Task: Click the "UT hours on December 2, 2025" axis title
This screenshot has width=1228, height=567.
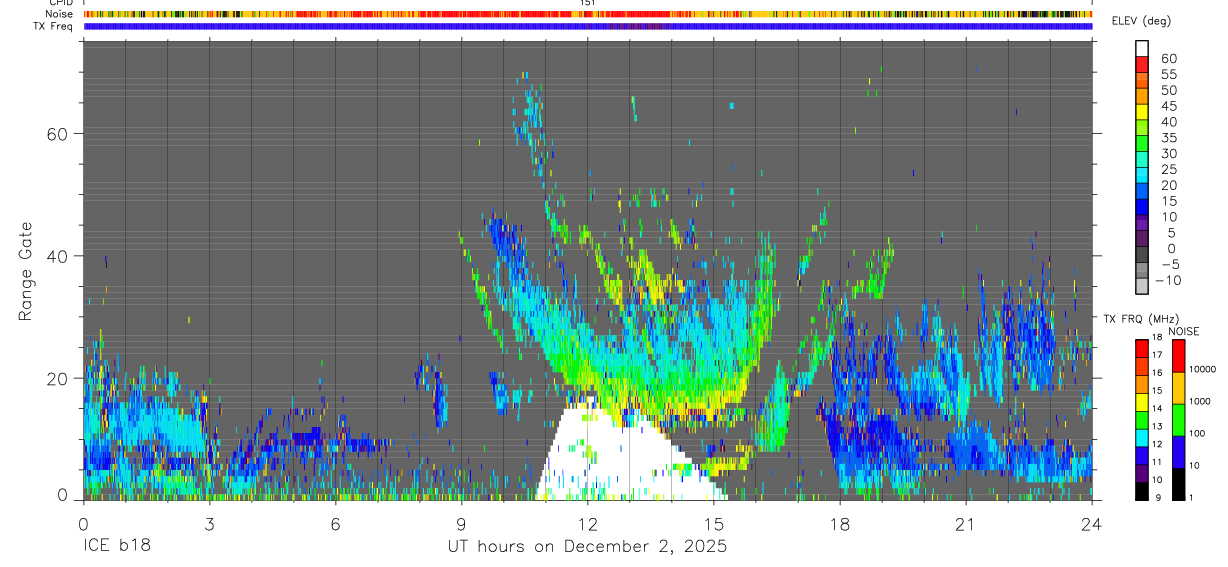Action: (587, 547)
